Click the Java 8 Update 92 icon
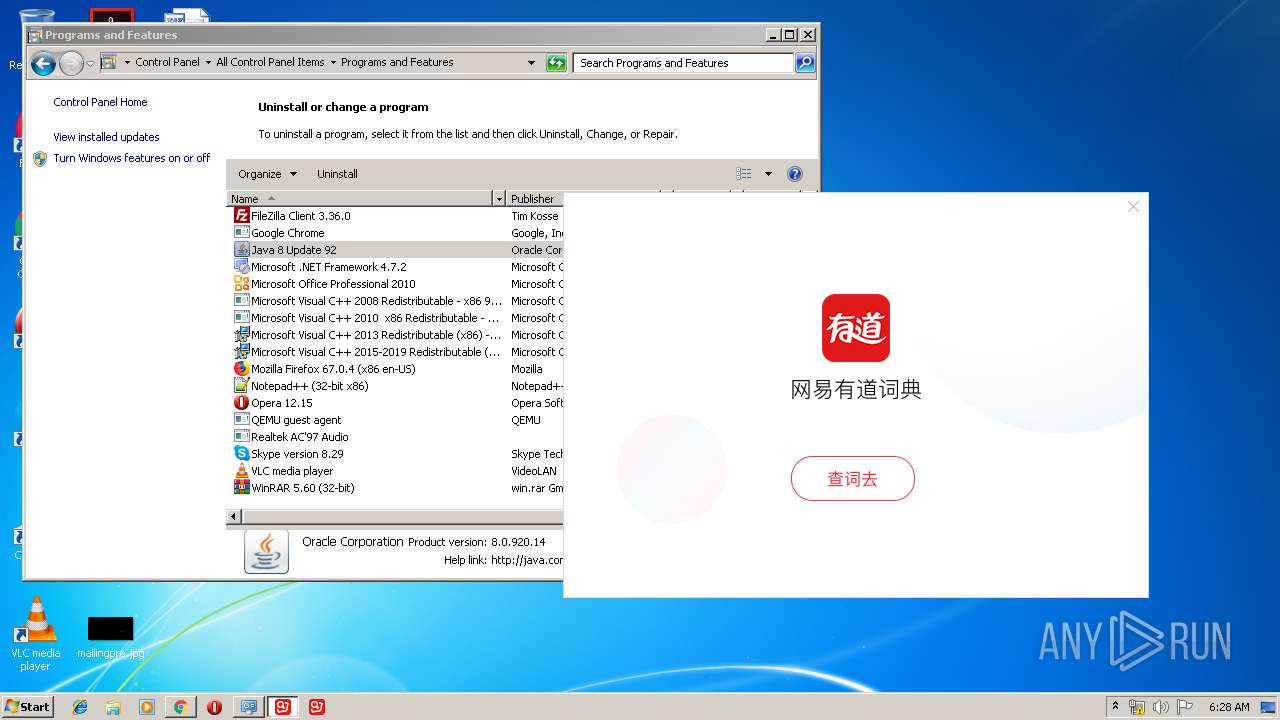Viewport: 1280px width, 720px height. (x=241, y=249)
